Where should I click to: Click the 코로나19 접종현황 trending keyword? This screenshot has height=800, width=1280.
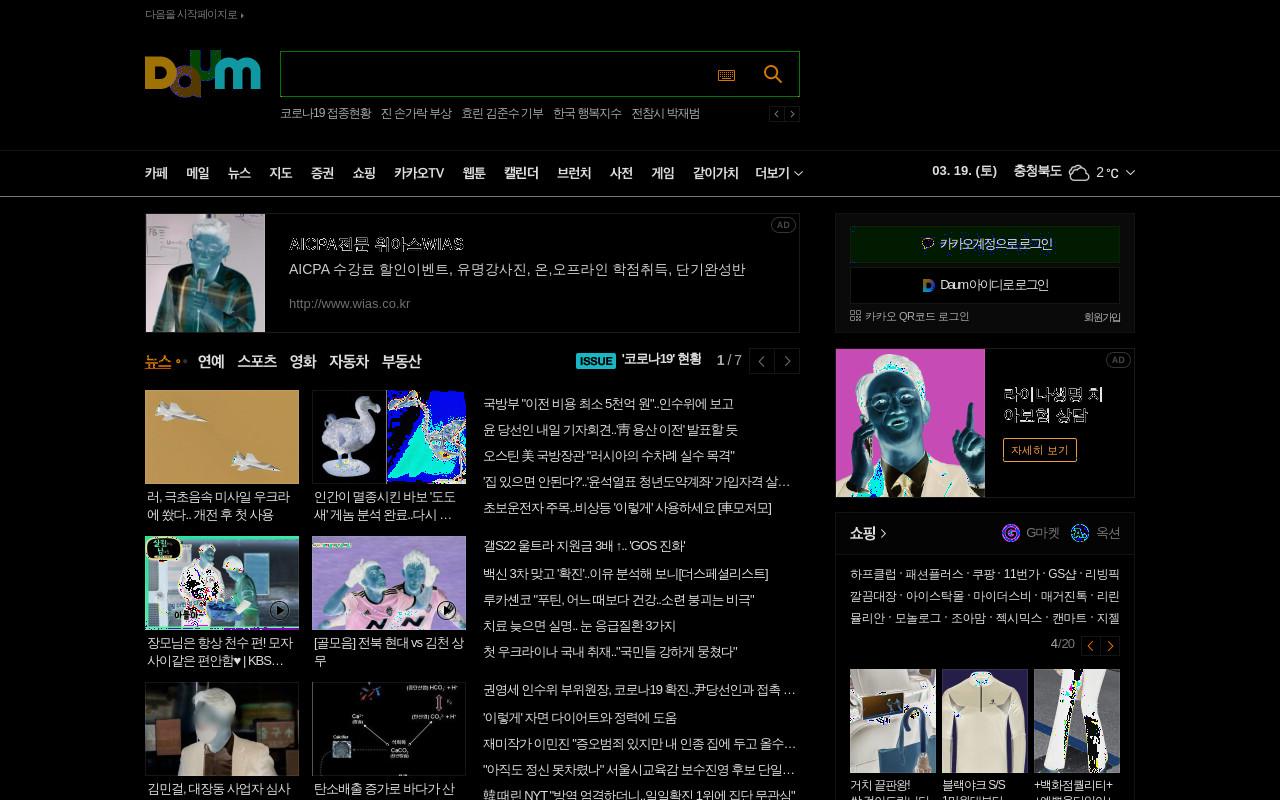(x=325, y=114)
